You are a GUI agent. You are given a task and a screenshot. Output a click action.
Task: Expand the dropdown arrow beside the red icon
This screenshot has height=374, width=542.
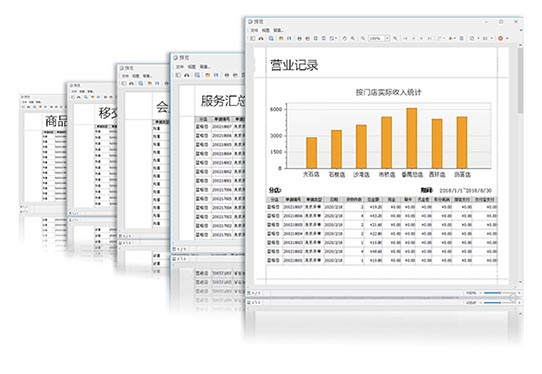point(507,38)
